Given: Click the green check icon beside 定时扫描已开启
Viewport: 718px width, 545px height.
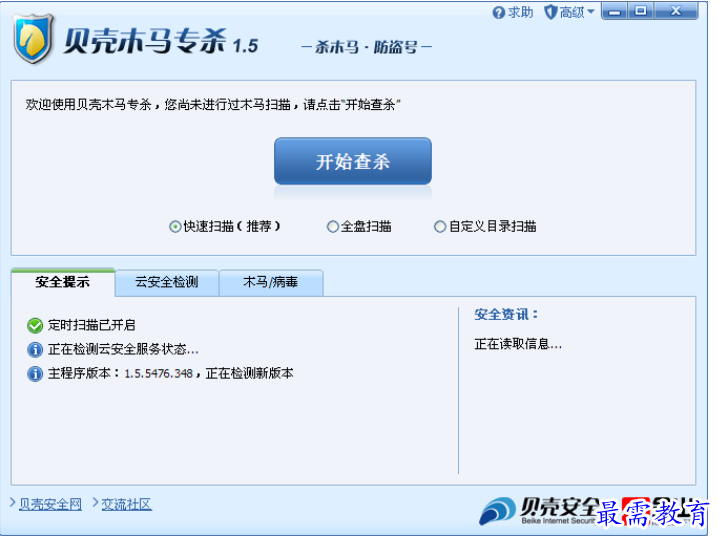Looking at the screenshot, I should tap(35, 326).
